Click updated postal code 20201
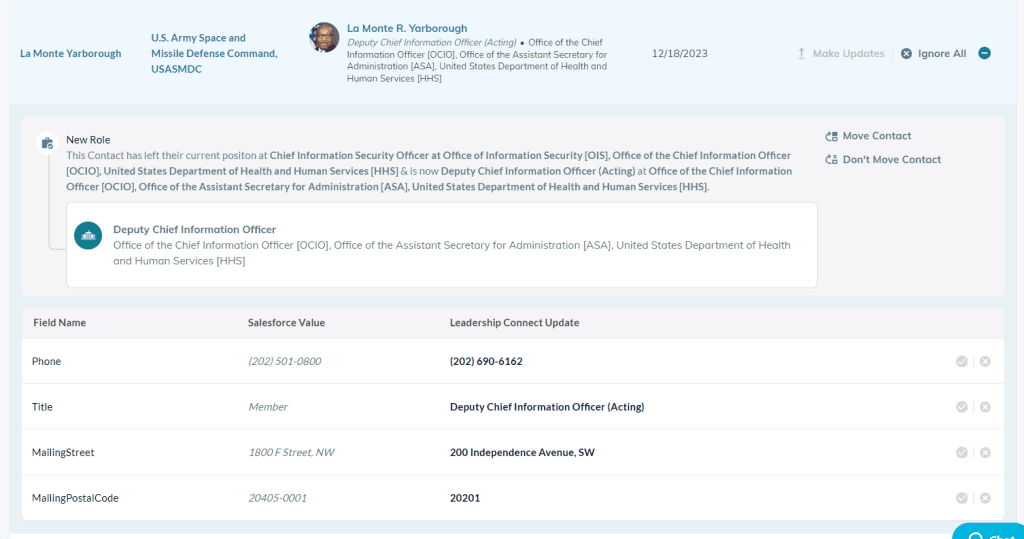Screen dimensions: 1024x539 464,498
